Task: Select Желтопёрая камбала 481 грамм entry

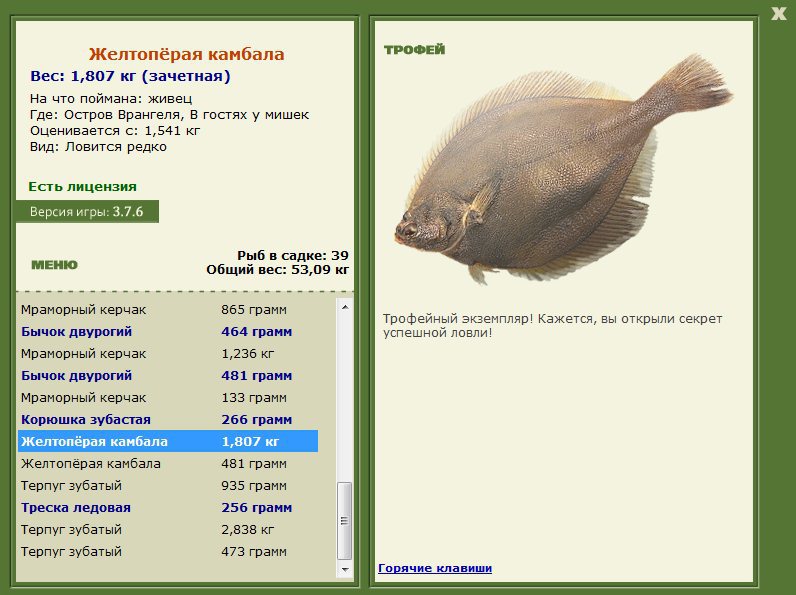Action: (x=167, y=464)
